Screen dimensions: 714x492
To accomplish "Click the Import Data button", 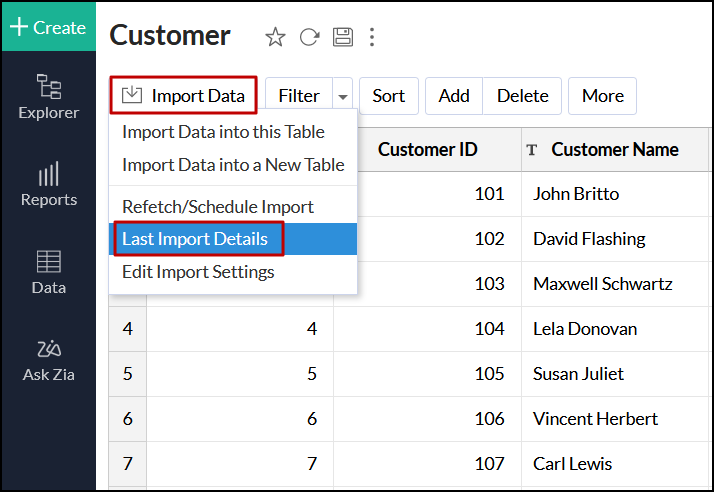I will click(183, 96).
